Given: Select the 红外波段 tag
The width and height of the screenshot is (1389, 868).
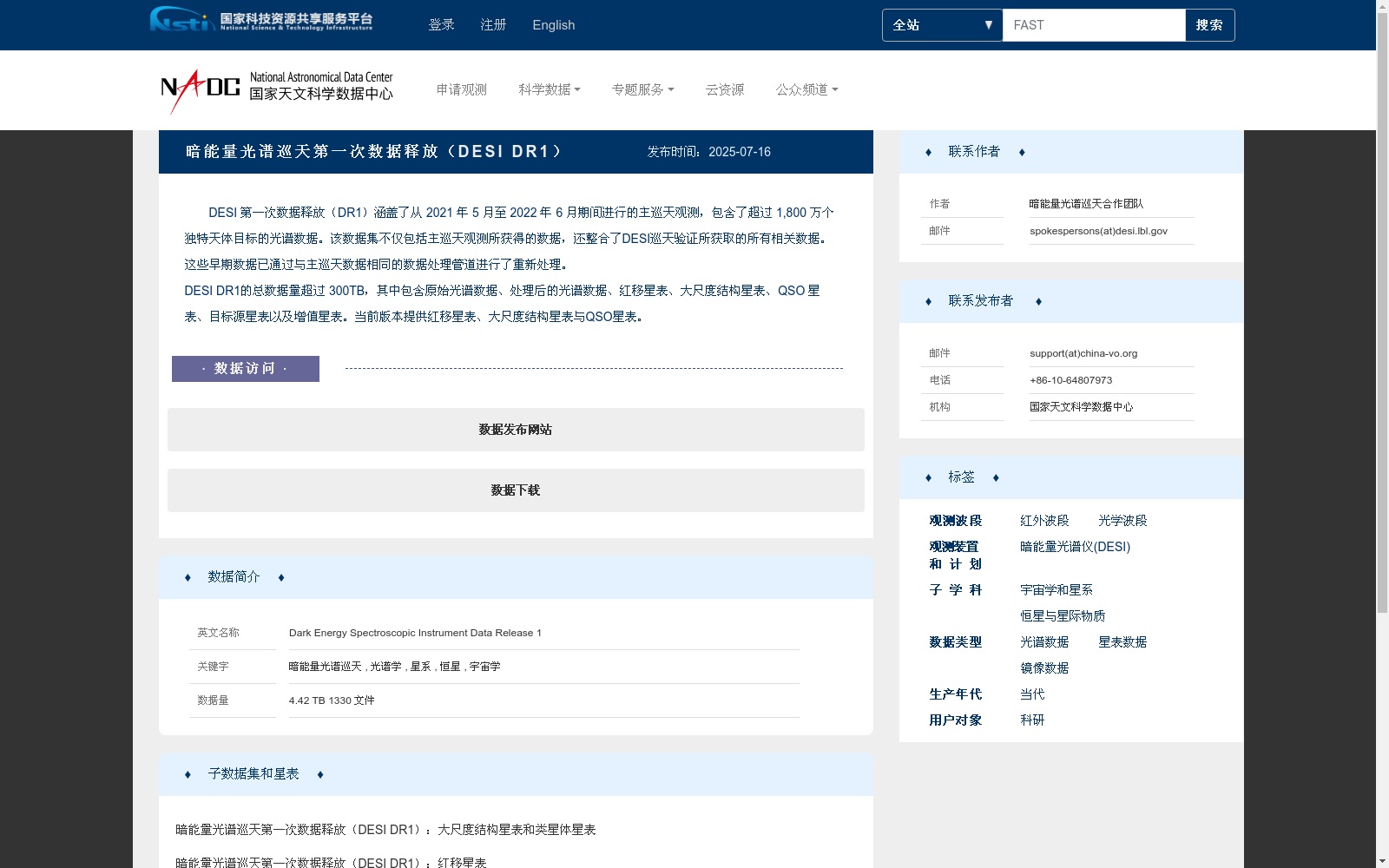Looking at the screenshot, I should [x=1044, y=520].
